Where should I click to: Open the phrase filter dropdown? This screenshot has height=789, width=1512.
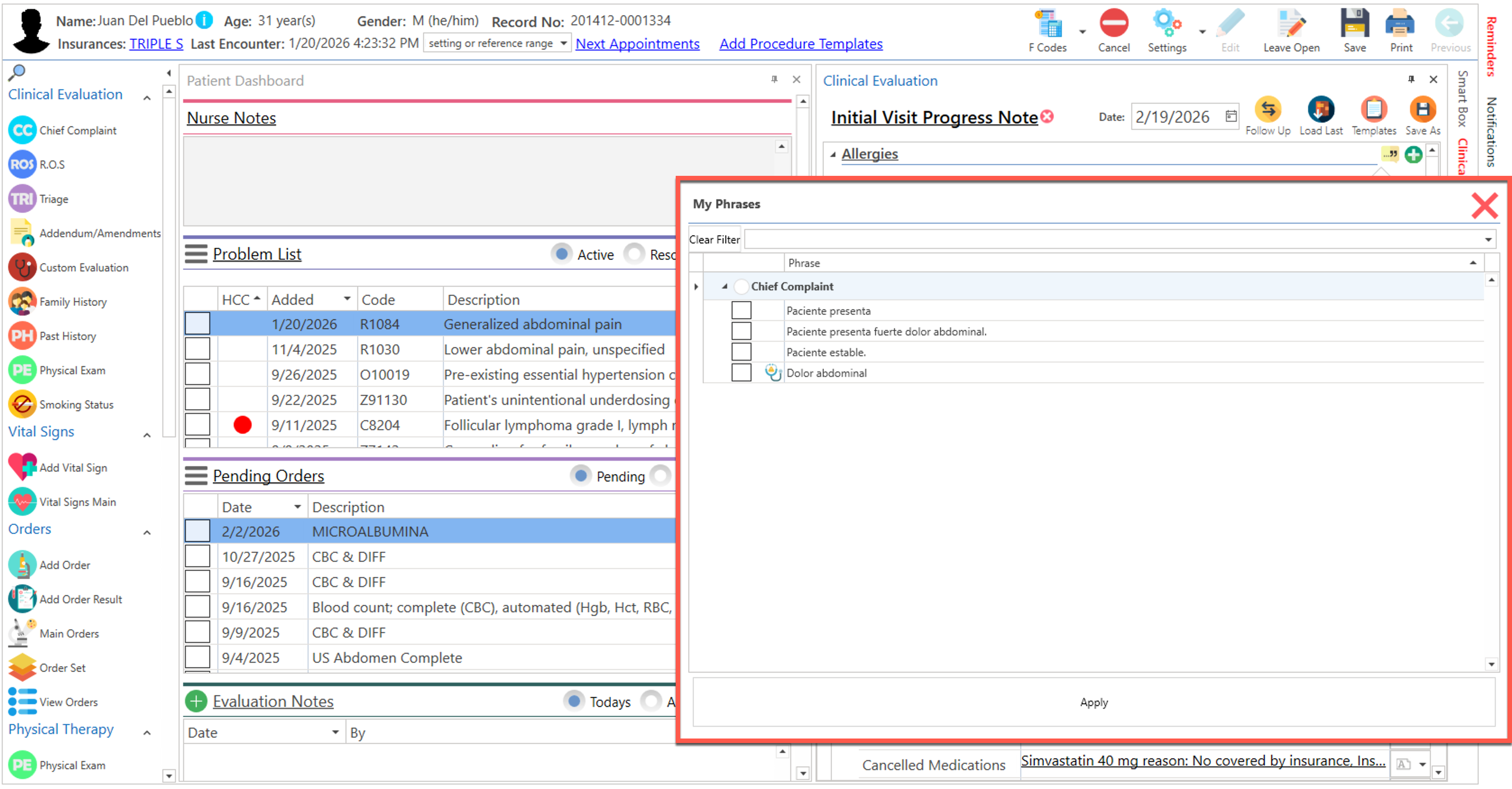[x=1488, y=239]
